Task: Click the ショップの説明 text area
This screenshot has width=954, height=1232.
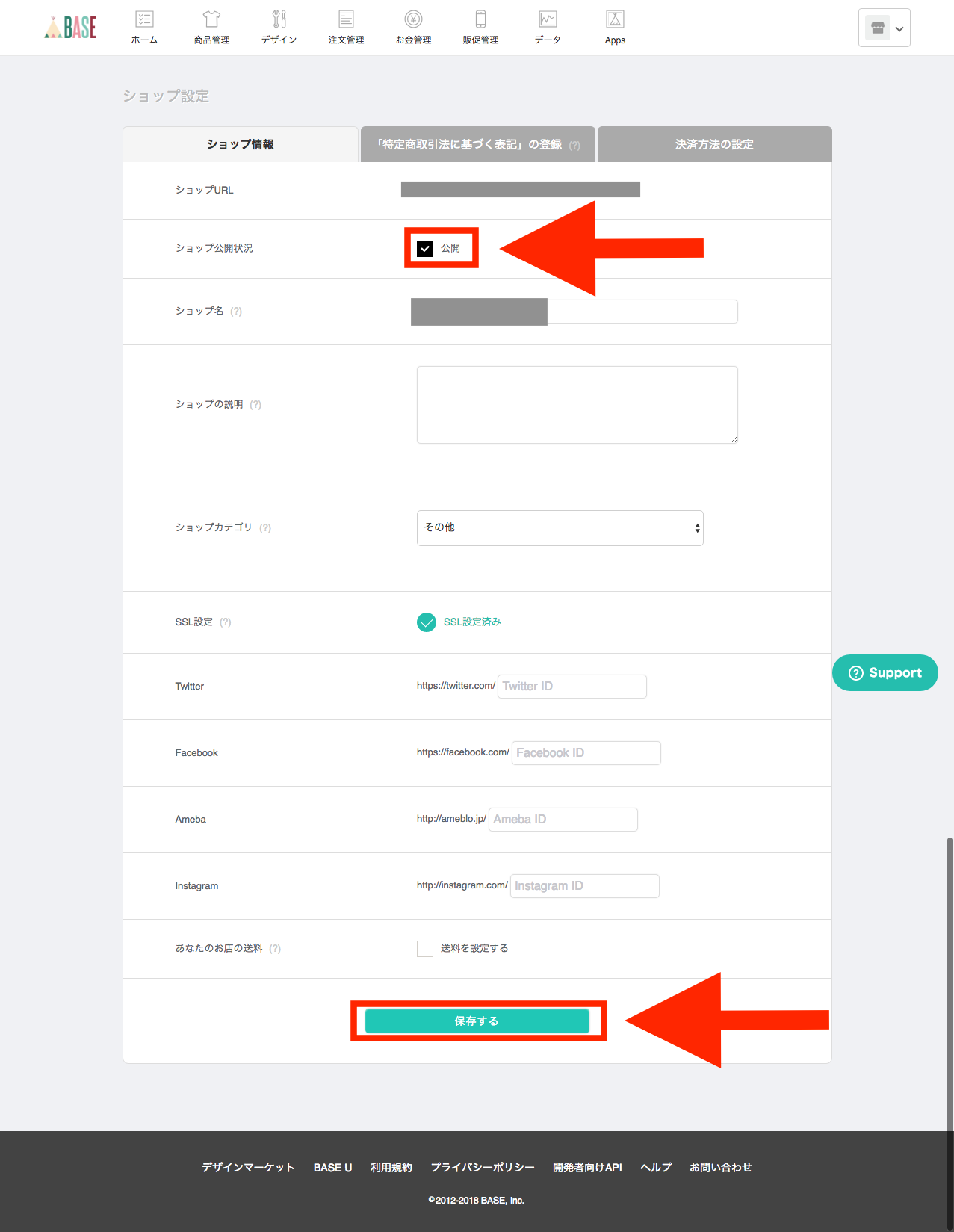Action: 577,405
